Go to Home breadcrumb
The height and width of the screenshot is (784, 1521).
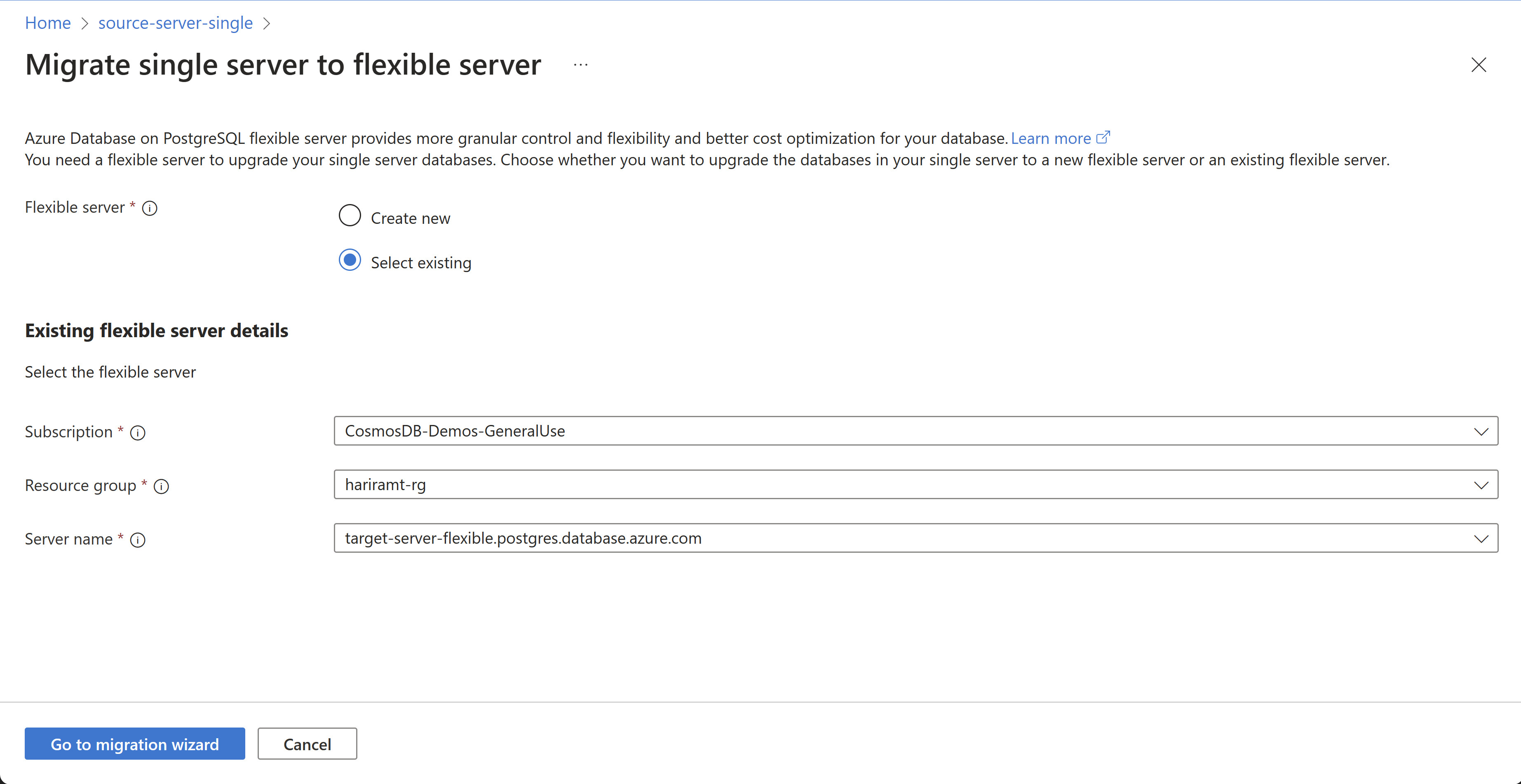[x=48, y=23]
